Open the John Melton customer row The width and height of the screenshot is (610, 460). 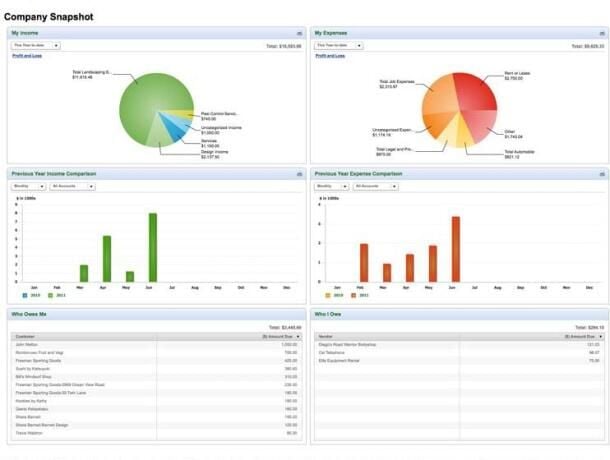point(156,345)
